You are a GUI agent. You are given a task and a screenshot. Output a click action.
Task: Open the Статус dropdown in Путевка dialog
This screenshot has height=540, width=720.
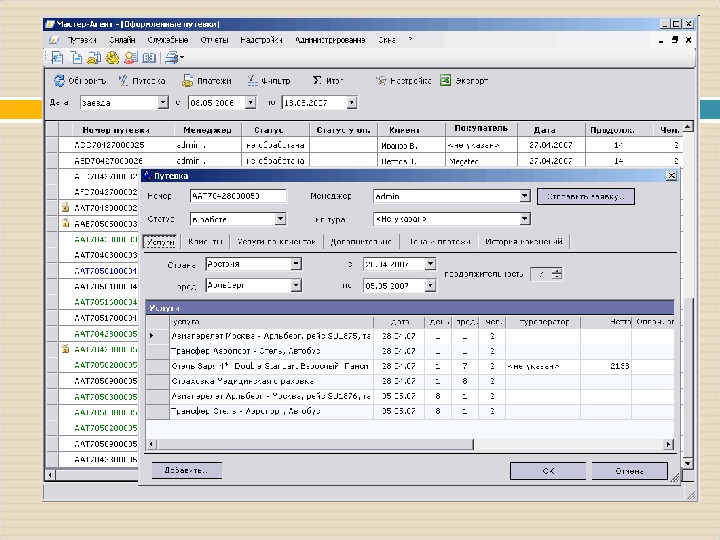point(280,219)
